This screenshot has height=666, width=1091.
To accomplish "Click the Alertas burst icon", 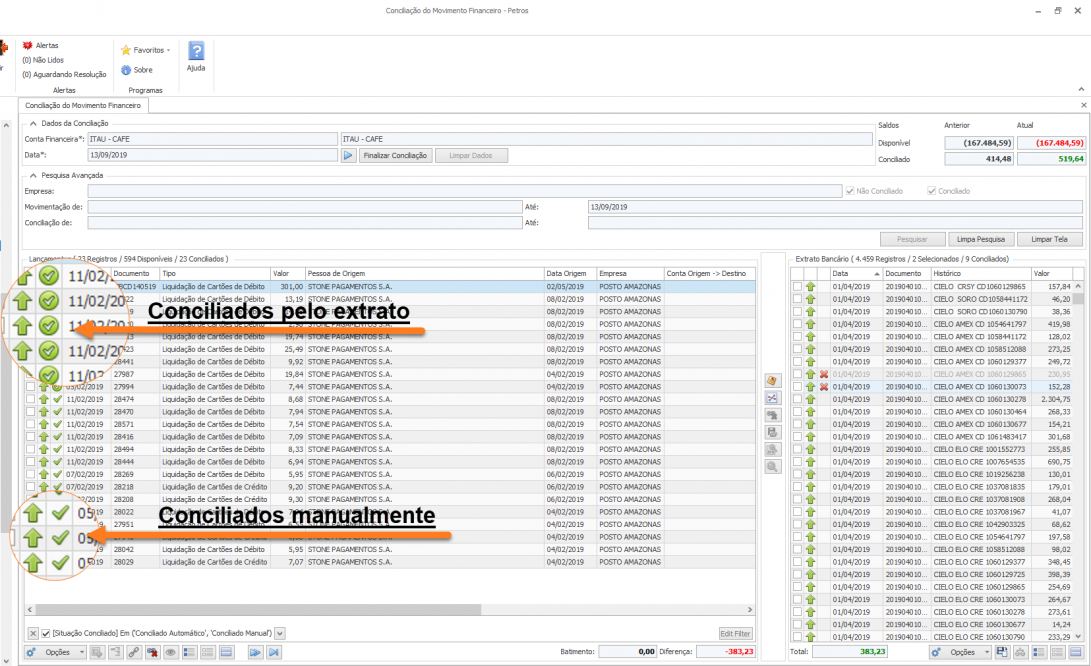I will [x=27, y=45].
